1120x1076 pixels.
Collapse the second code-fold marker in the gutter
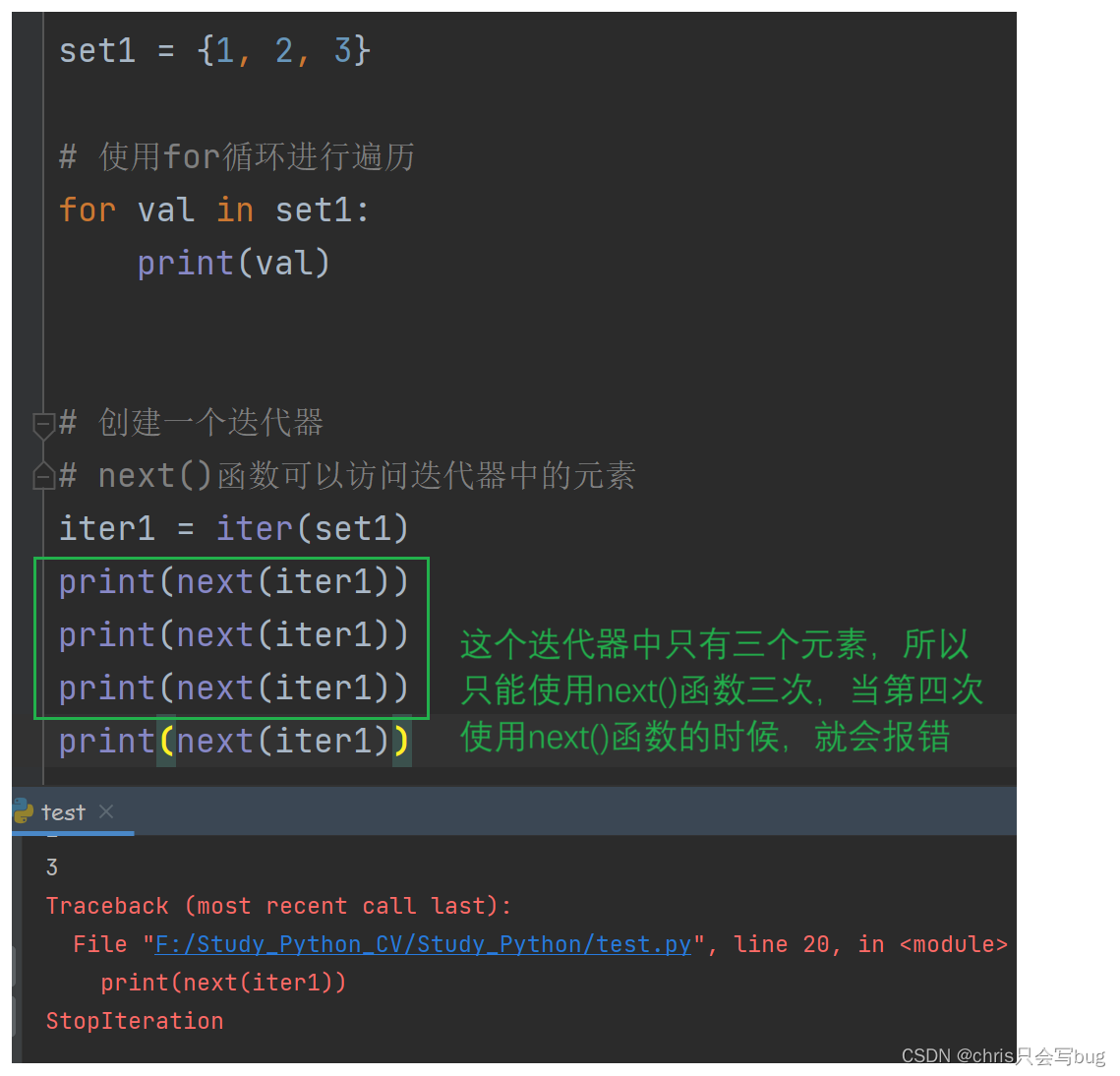(43, 477)
